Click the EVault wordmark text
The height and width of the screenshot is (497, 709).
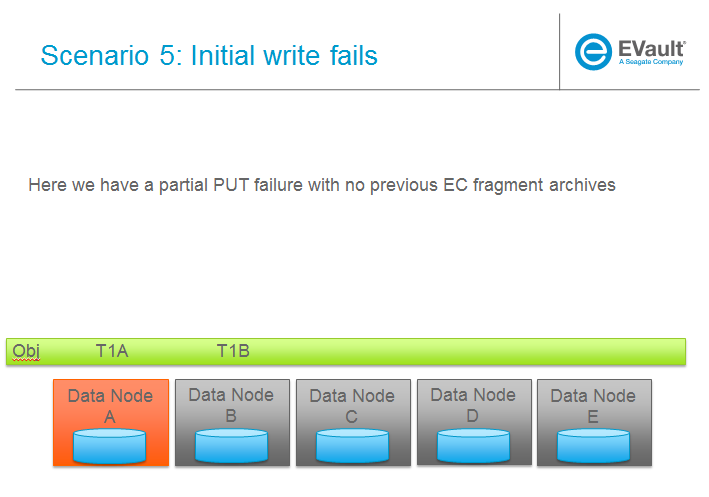(650, 46)
